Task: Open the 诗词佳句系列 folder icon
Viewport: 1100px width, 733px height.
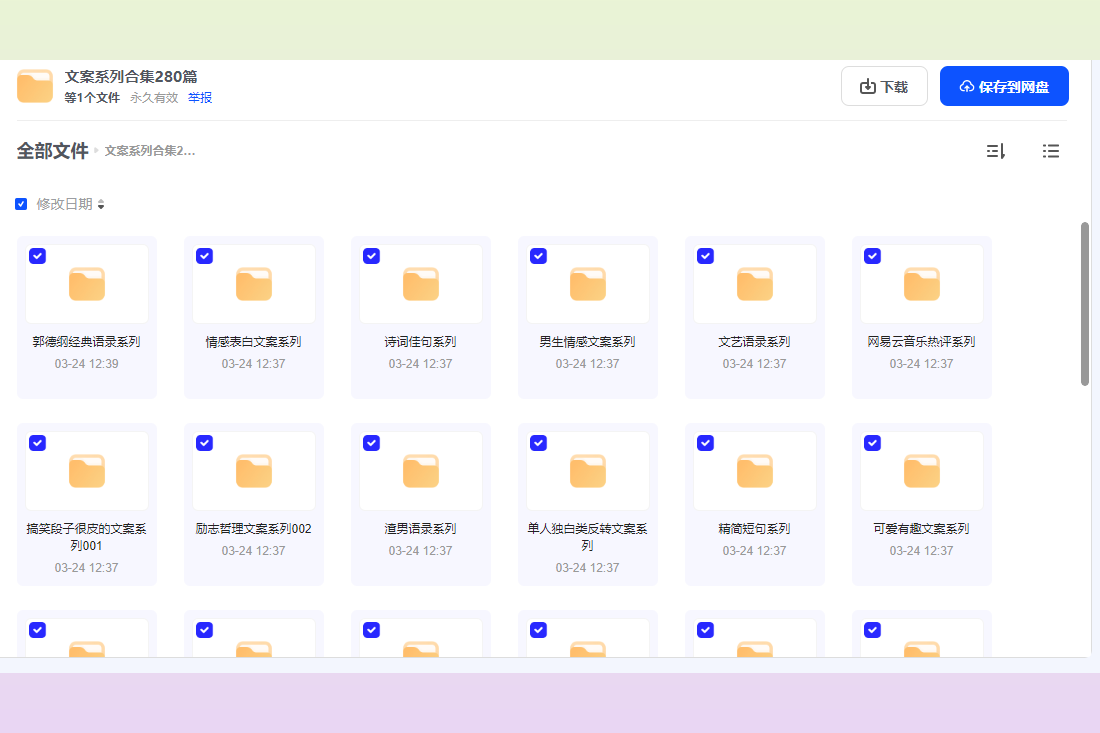Action: point(421,284)
